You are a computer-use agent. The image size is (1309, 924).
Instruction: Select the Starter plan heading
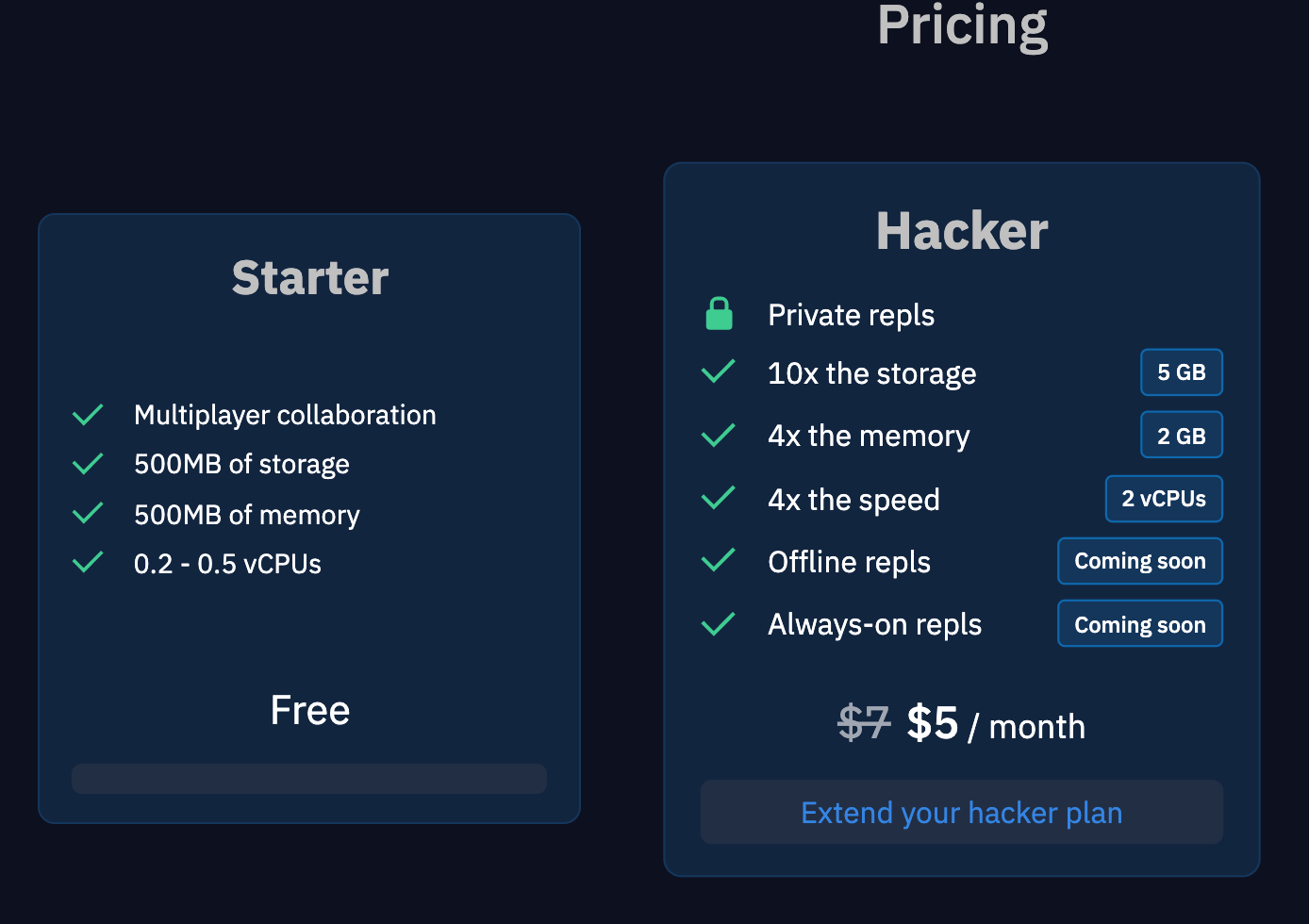coord(310,278)
